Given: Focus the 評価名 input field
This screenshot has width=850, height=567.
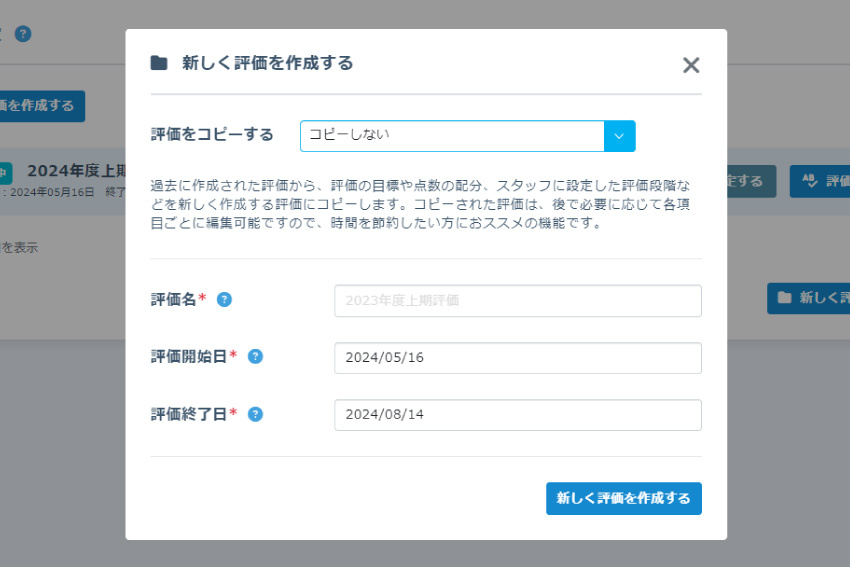Looking at the screenshot, I should (518, 301).
